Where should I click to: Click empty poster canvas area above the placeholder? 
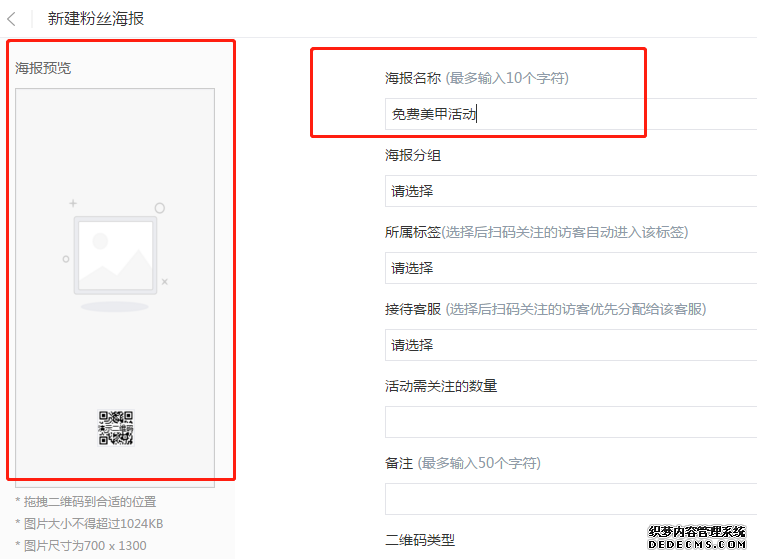click(x=114, y=140)
